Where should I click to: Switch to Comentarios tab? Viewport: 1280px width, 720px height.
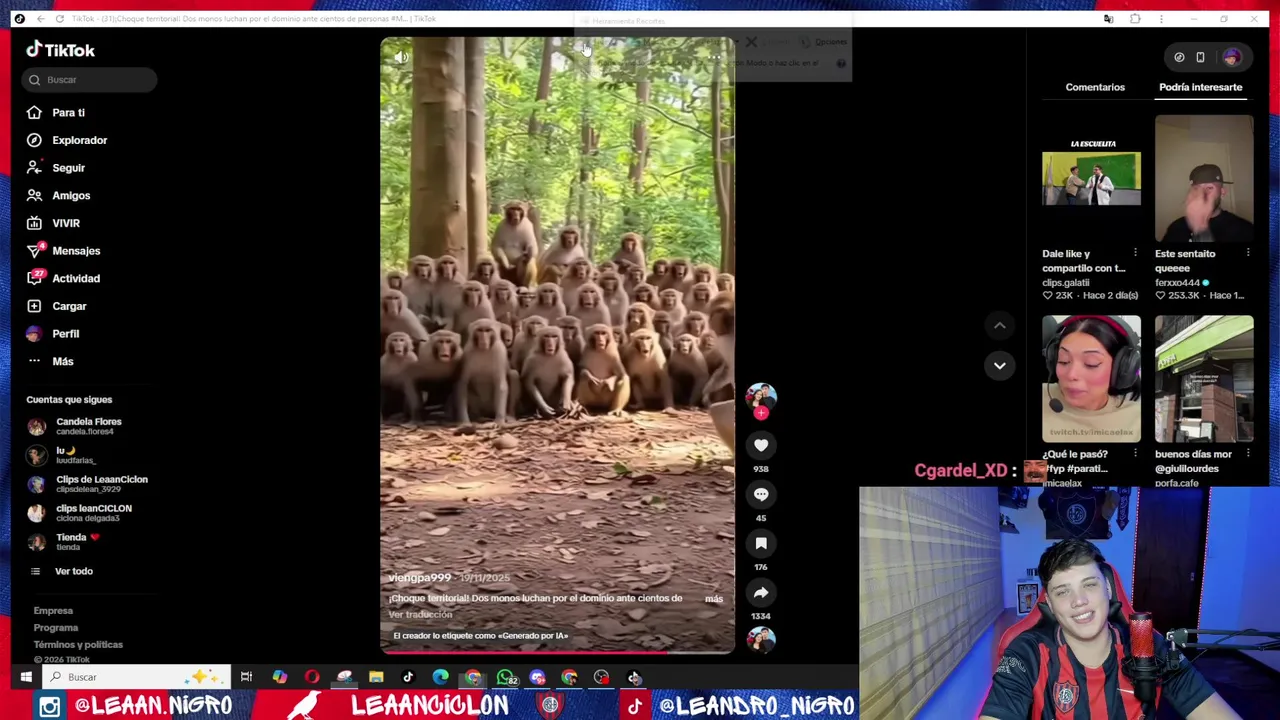click(1095, 87)
